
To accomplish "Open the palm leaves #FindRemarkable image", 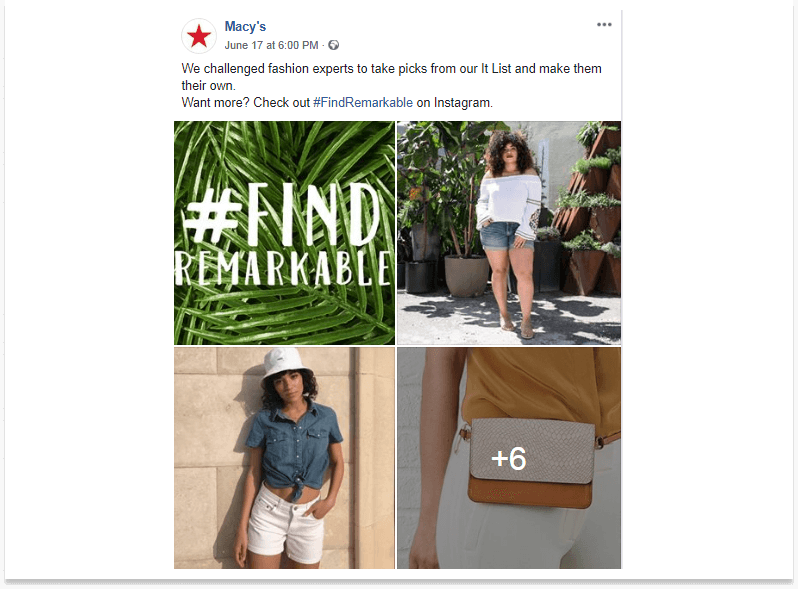I will pos(284,233).
